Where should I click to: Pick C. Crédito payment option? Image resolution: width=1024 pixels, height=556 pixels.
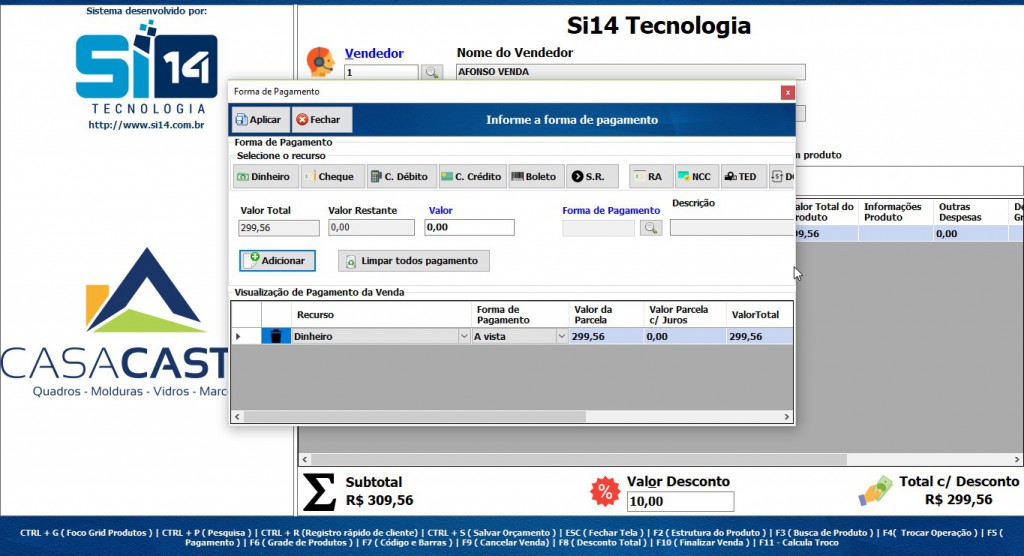471,177
